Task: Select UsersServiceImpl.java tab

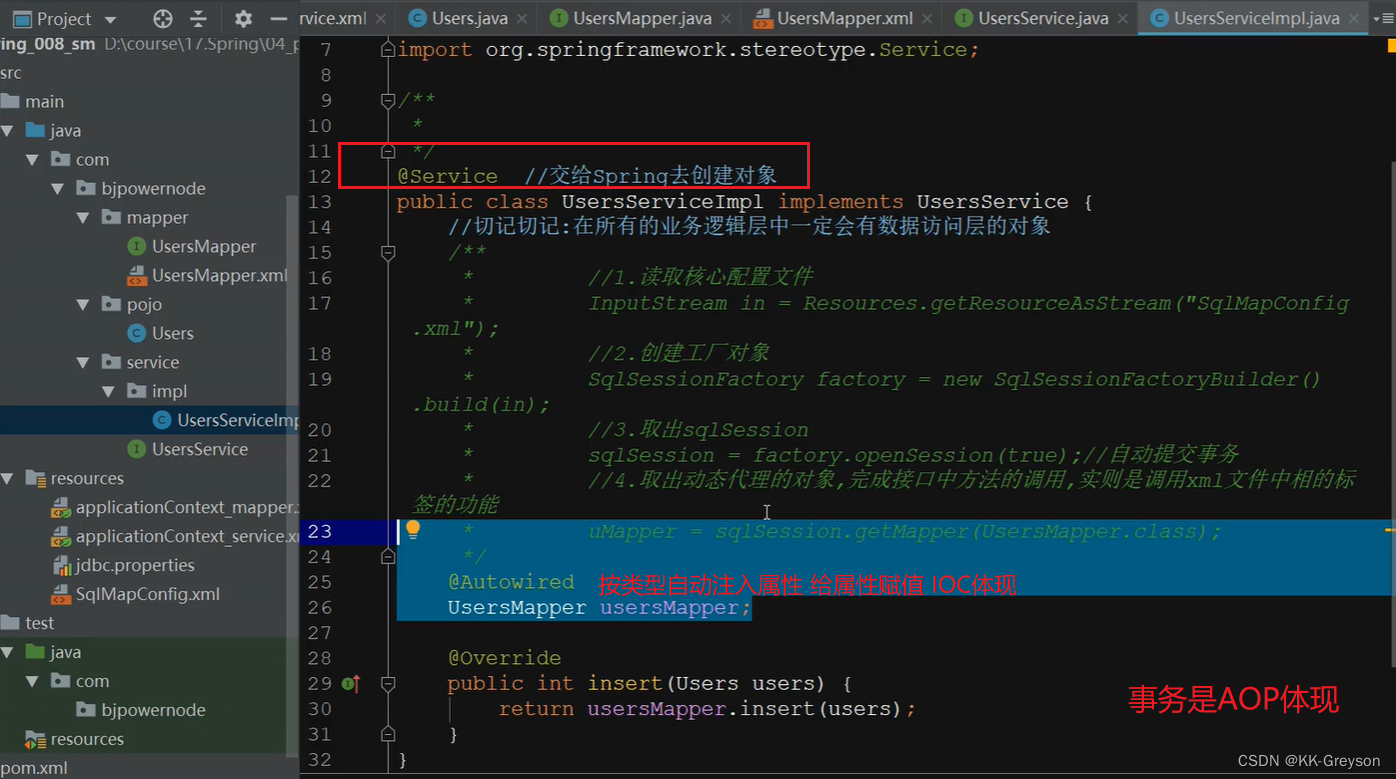Action: (x=1255, y=18)
